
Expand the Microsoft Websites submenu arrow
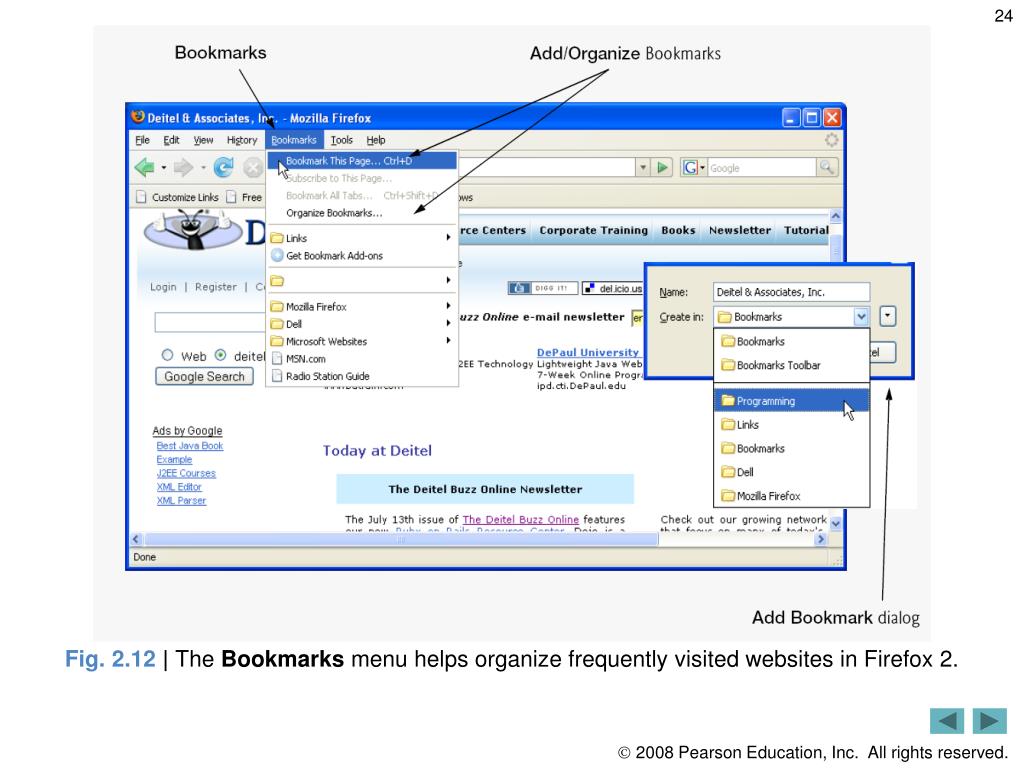pos(448,340)
